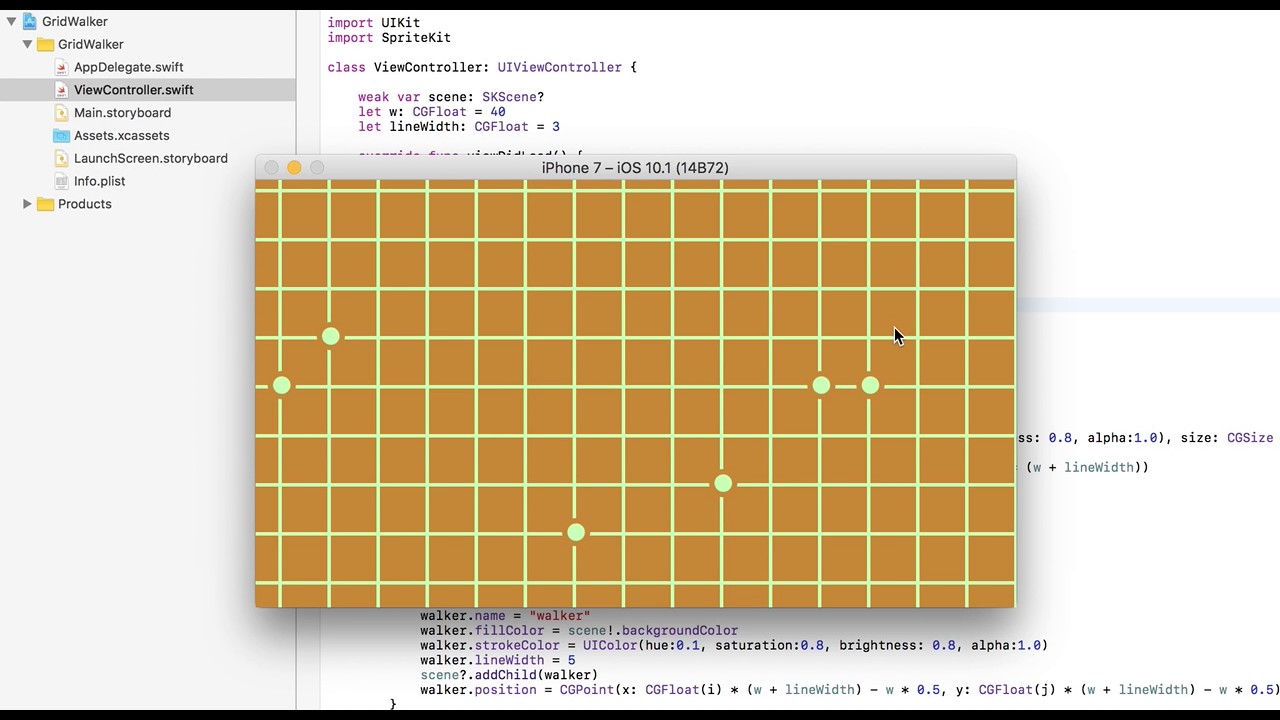Click the walker dot at the left edge
The height and width of the screenshot is (720, 1280).
(282, 385)
